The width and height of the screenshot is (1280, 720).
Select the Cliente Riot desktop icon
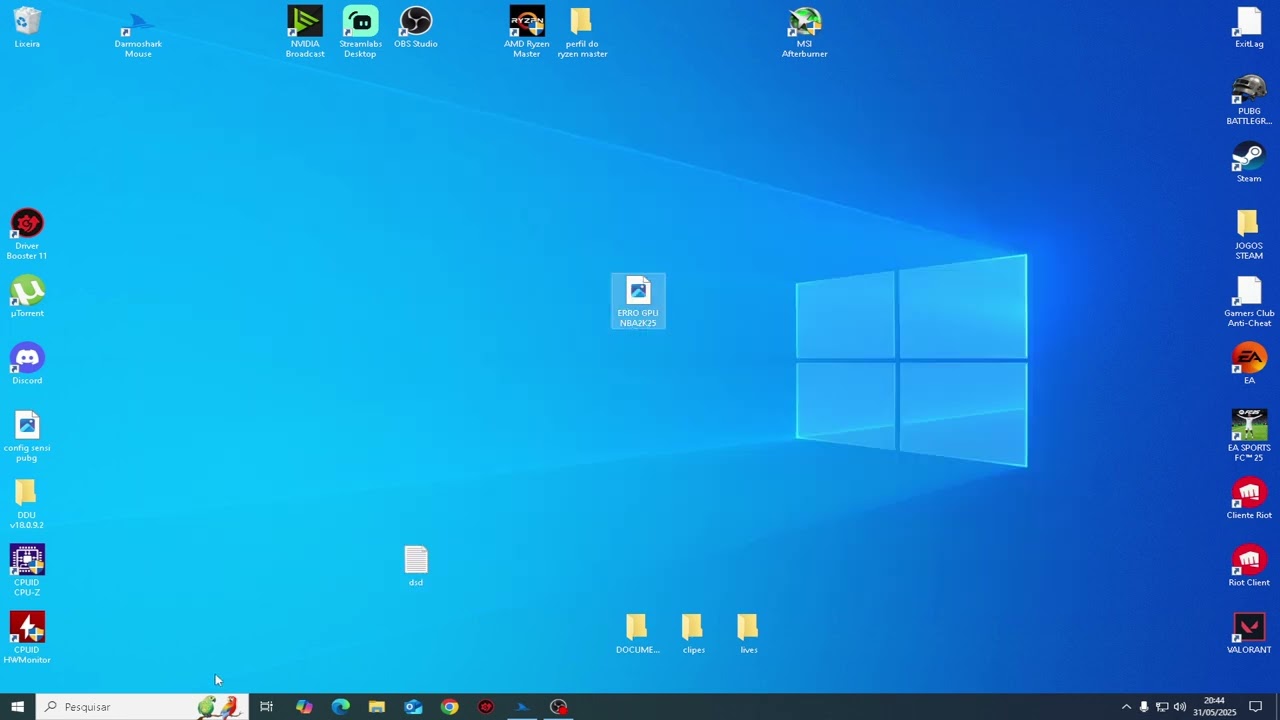coord(1249,499)
